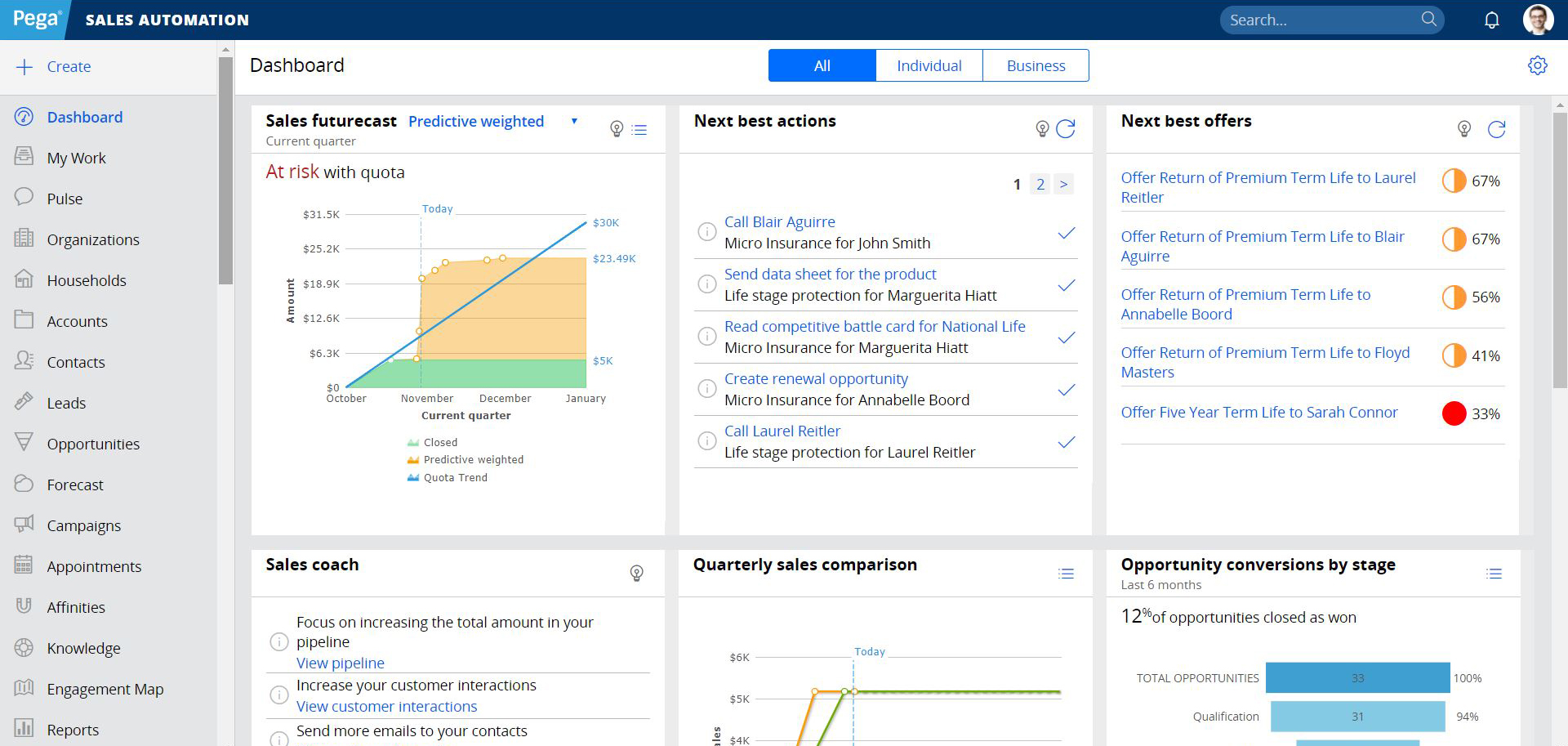Viewport: 1568px width, 746px height.
Task: Click the Qualification bar in funnel chart
Action: [1356, 717]
